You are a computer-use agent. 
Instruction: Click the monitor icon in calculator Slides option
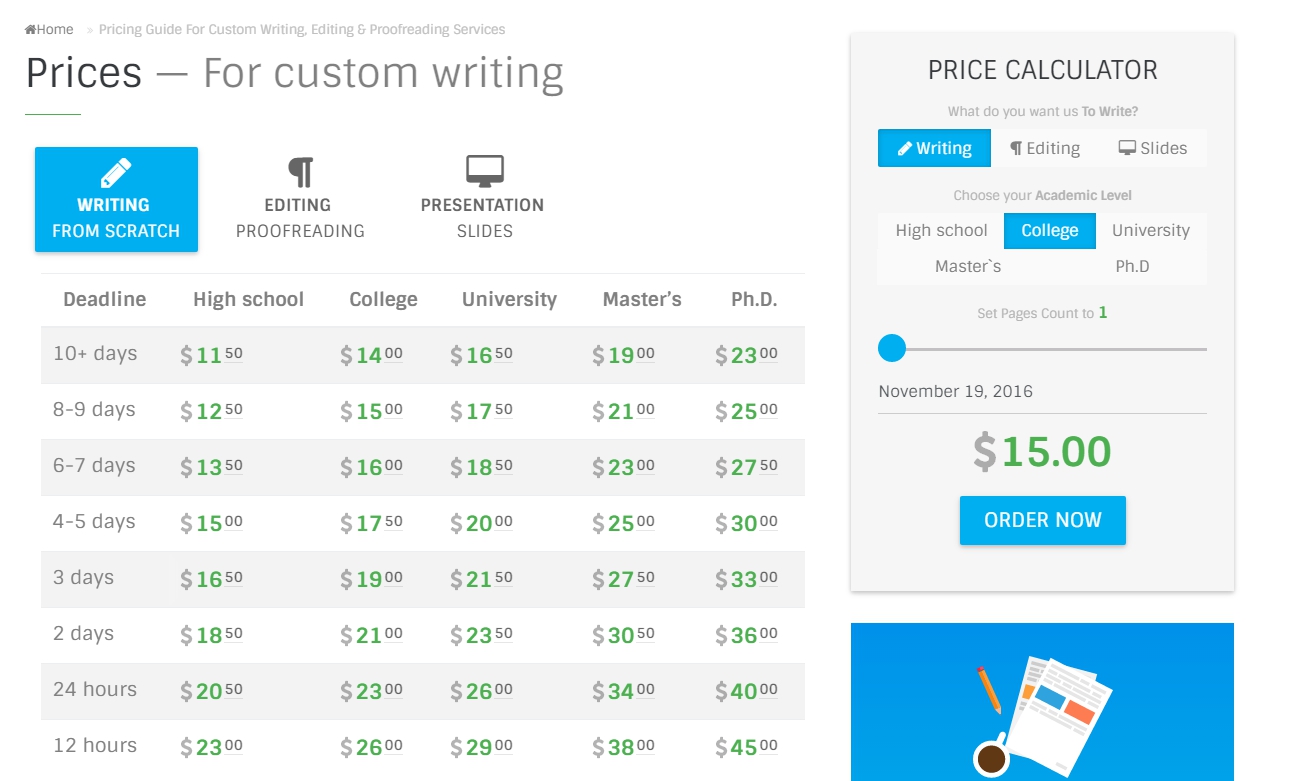pos(1127,148)
